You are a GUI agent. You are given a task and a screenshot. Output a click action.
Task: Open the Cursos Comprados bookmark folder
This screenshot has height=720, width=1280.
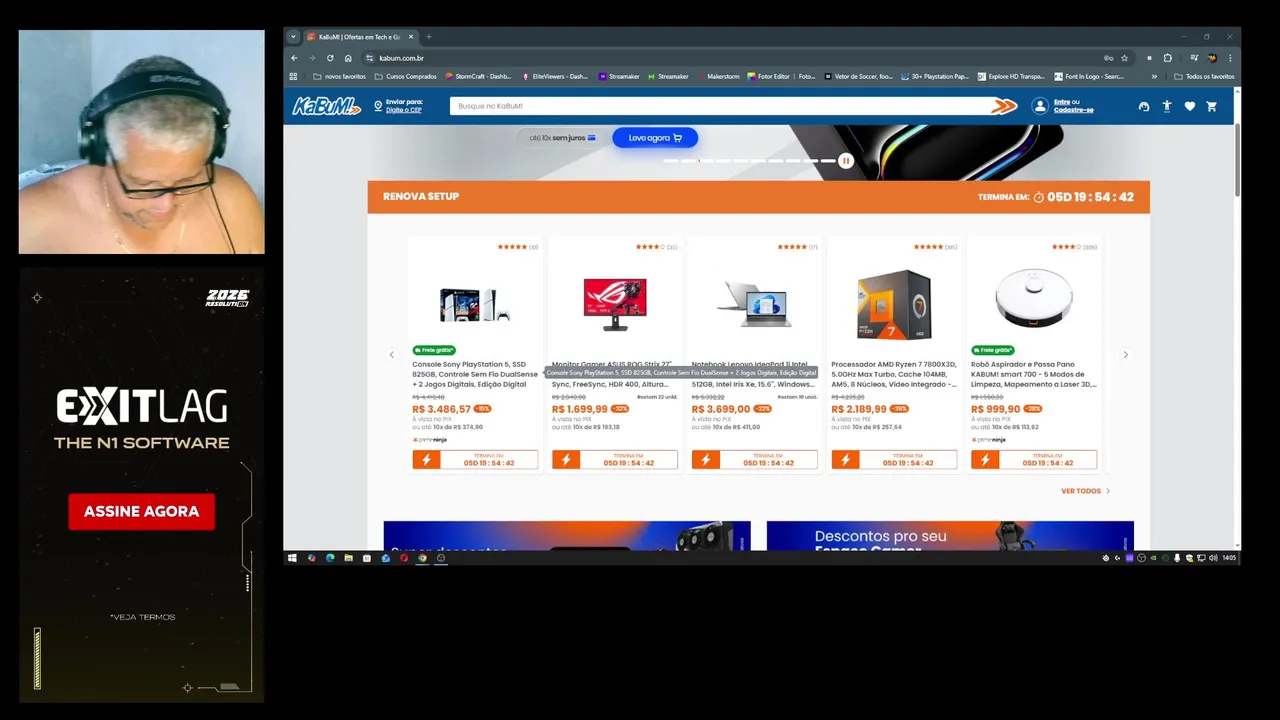point(405,76)
